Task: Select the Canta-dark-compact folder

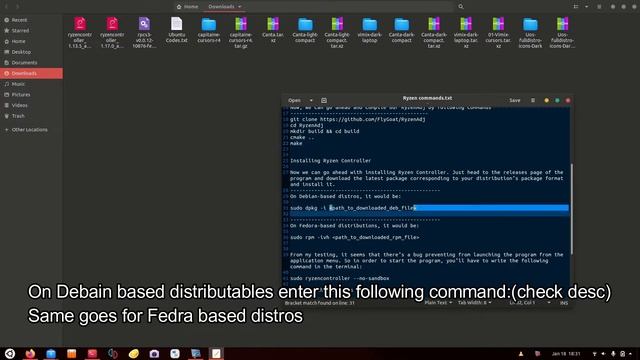Action: (402, 30)
